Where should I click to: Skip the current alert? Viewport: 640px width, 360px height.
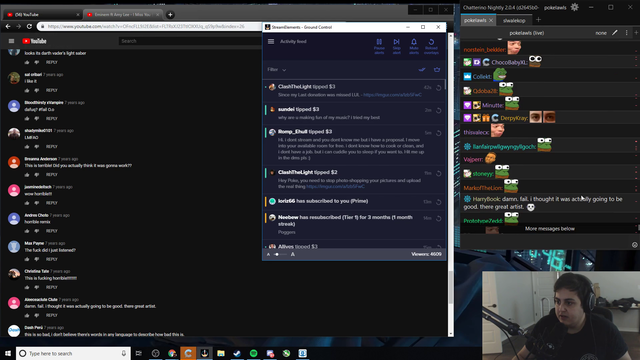click(x=396, y=46)
